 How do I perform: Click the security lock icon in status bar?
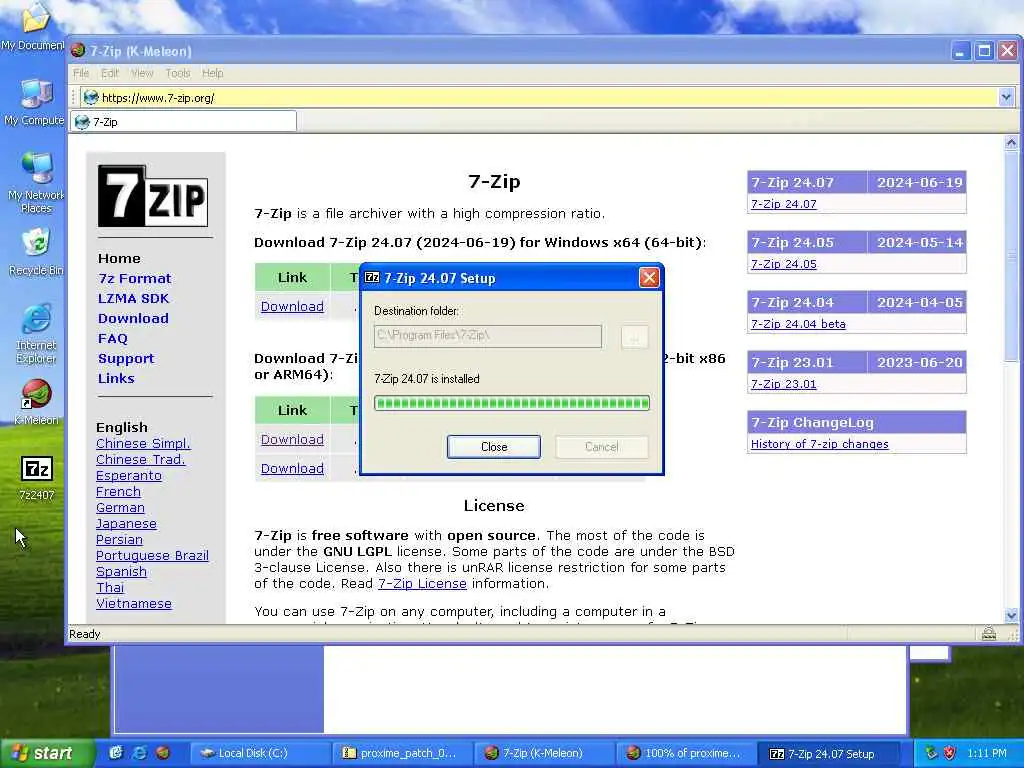989,633
